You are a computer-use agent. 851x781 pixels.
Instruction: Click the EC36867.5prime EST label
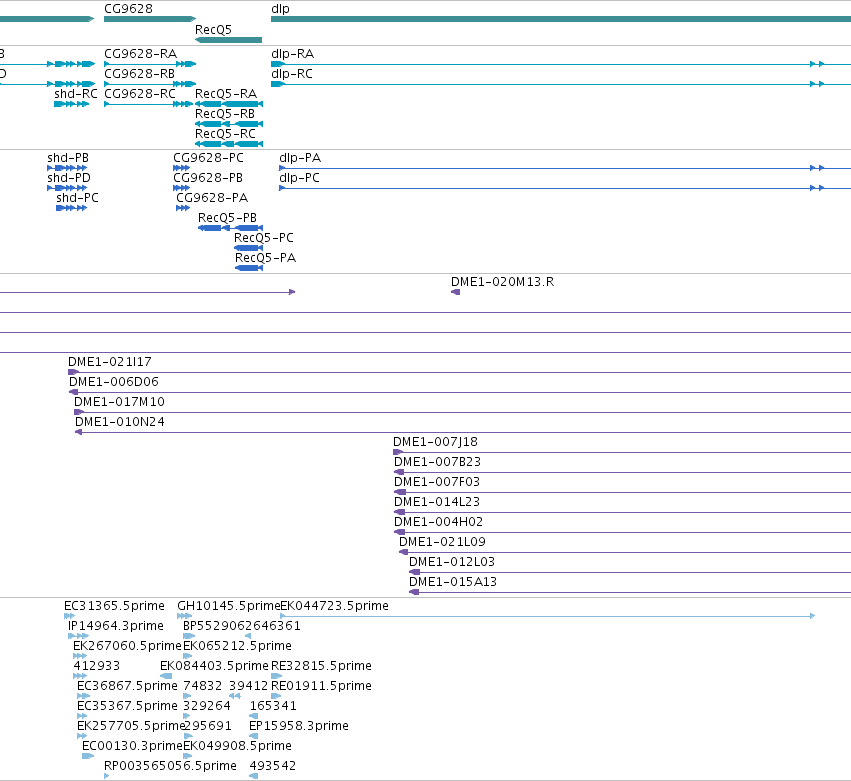127,687
